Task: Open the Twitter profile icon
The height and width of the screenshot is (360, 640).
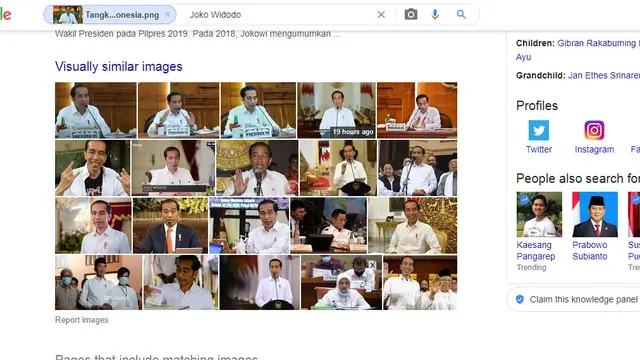Action: 539,130
